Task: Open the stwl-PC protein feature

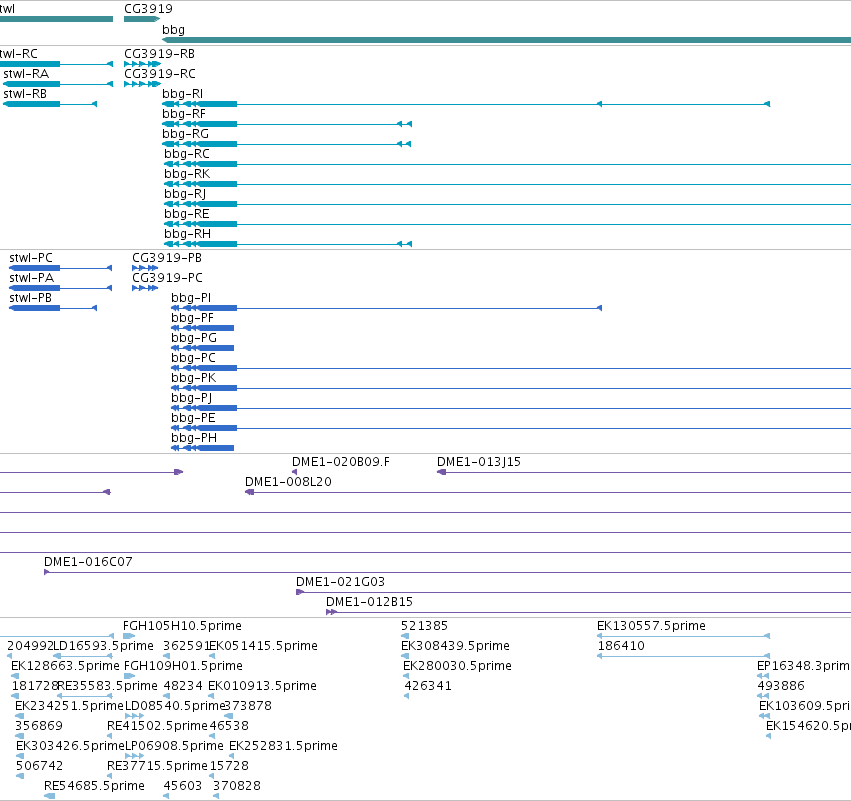Action: coord(61,268)
